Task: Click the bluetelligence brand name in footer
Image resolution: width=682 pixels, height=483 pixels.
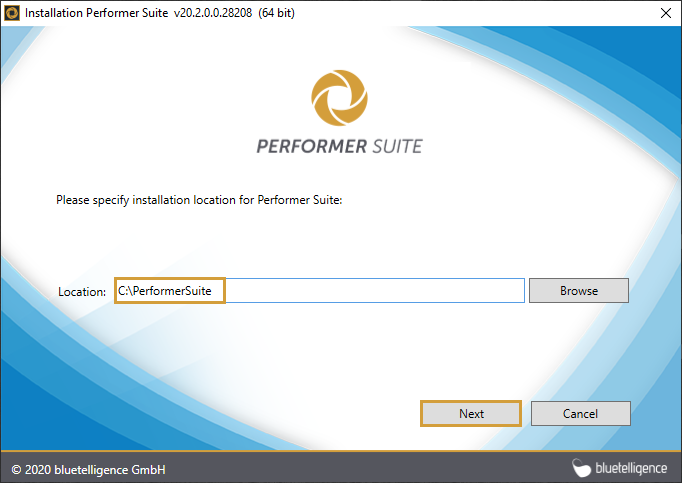Action: [x=632, y=467]
